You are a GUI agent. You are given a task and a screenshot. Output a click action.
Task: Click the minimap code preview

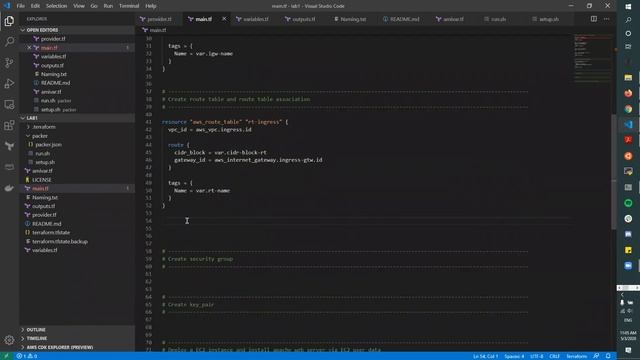tap(592, 59)
